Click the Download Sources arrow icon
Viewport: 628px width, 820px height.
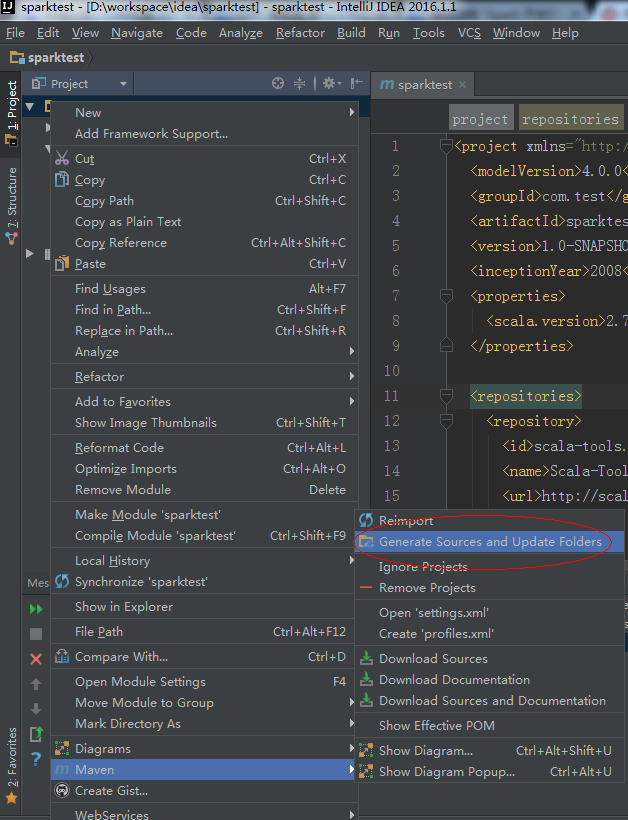pyautogui.click(x=366, y=658)
